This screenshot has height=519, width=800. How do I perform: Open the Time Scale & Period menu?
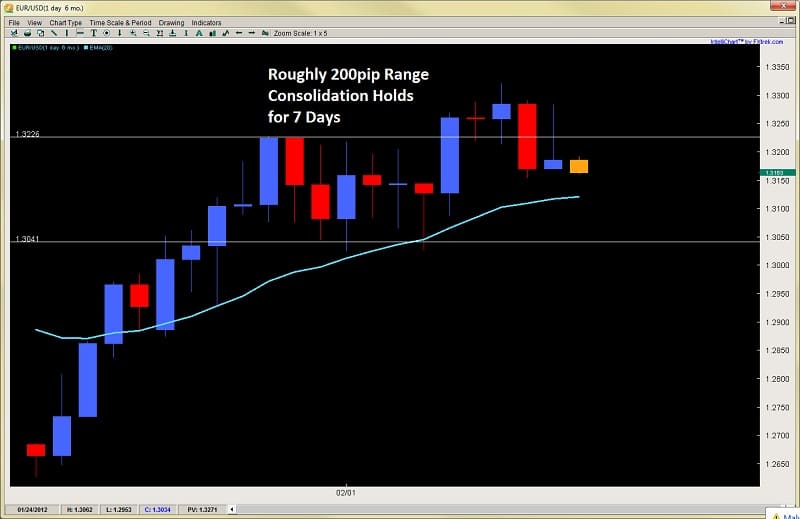coord(120,22)
